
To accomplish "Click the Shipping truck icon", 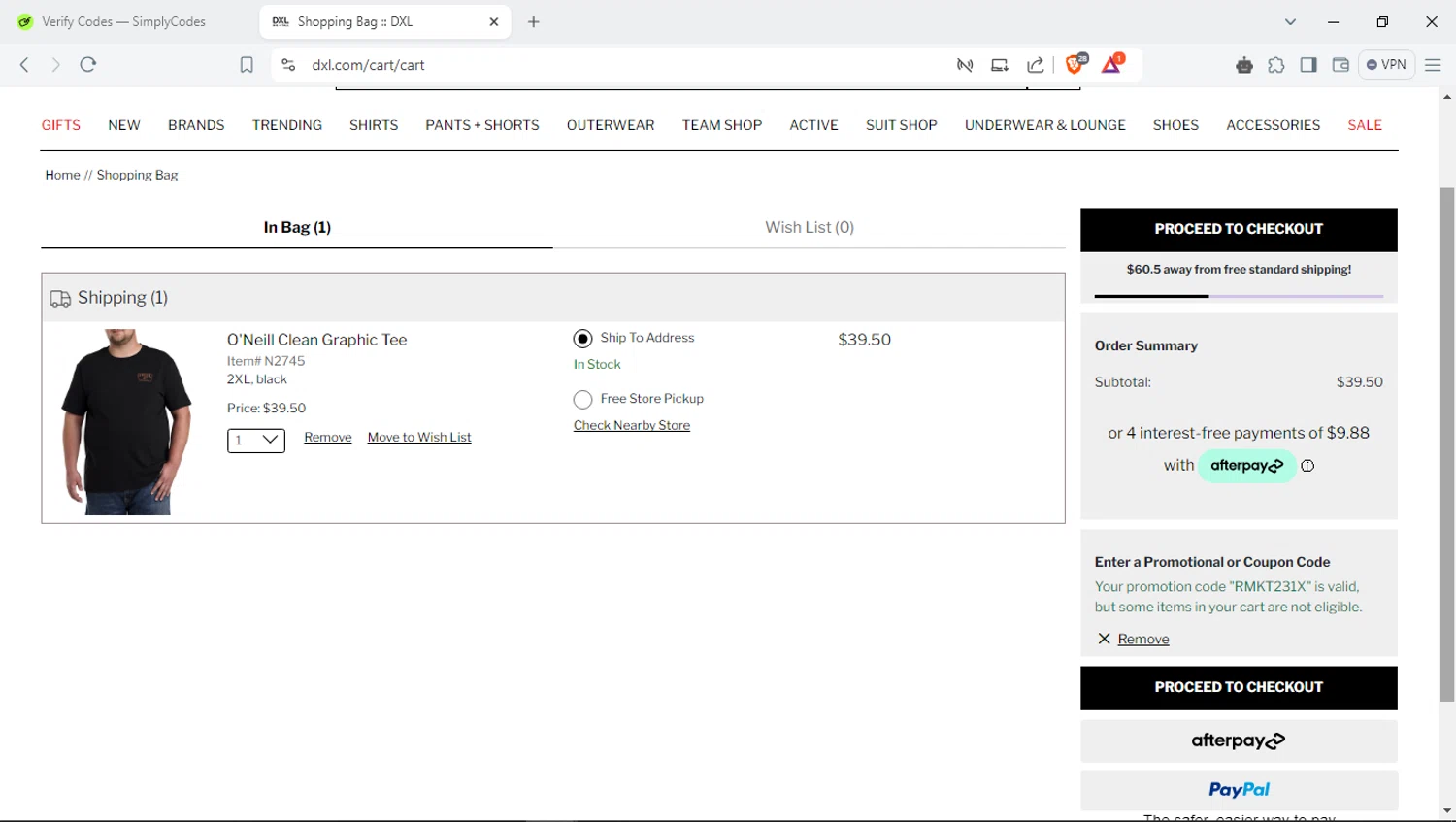I will tap(60, 299).
